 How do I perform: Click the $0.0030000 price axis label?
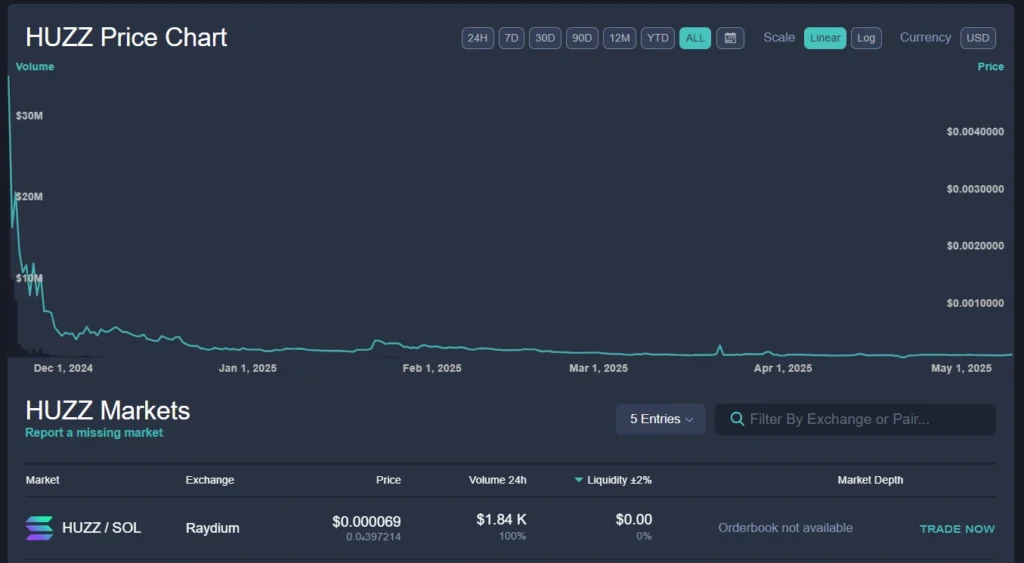pyautogui.click(x=975, y=189)
